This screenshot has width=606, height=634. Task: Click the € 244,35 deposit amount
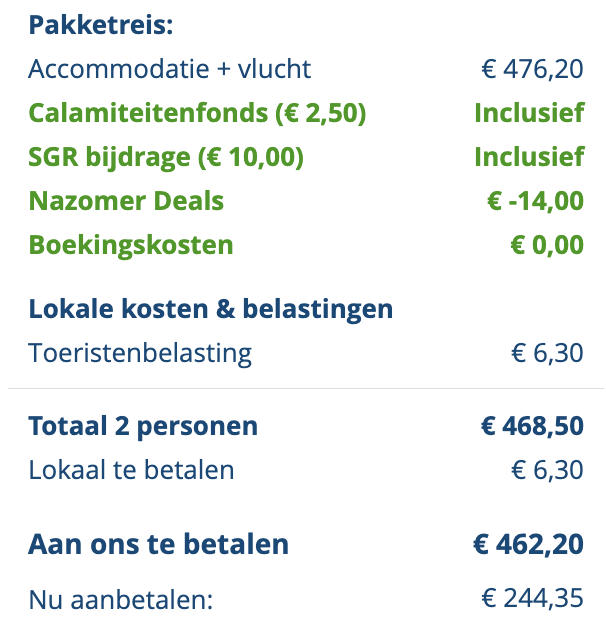[x=532, y=600]
